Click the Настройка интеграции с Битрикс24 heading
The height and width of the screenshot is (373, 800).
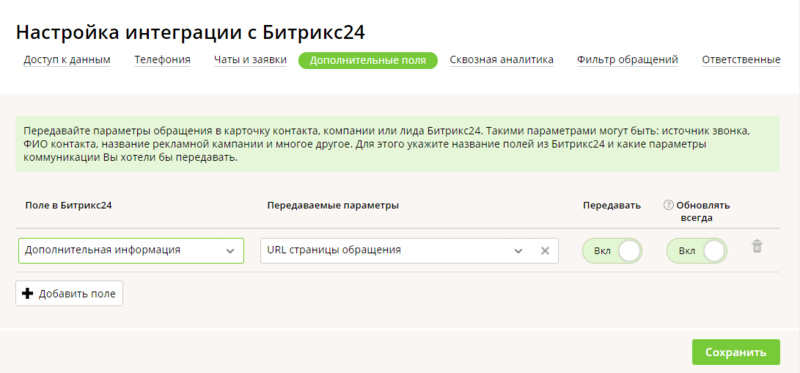click(190, 32)
